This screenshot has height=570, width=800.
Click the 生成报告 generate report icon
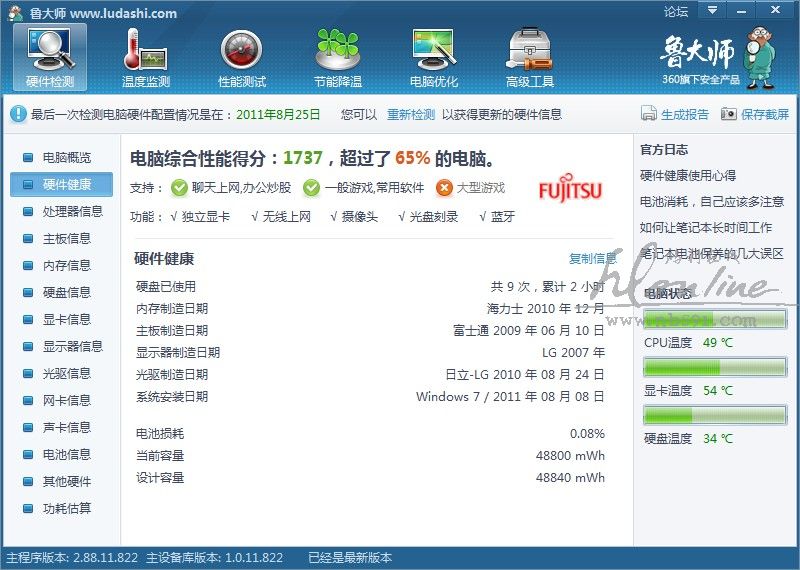click(x=649, y=114)
